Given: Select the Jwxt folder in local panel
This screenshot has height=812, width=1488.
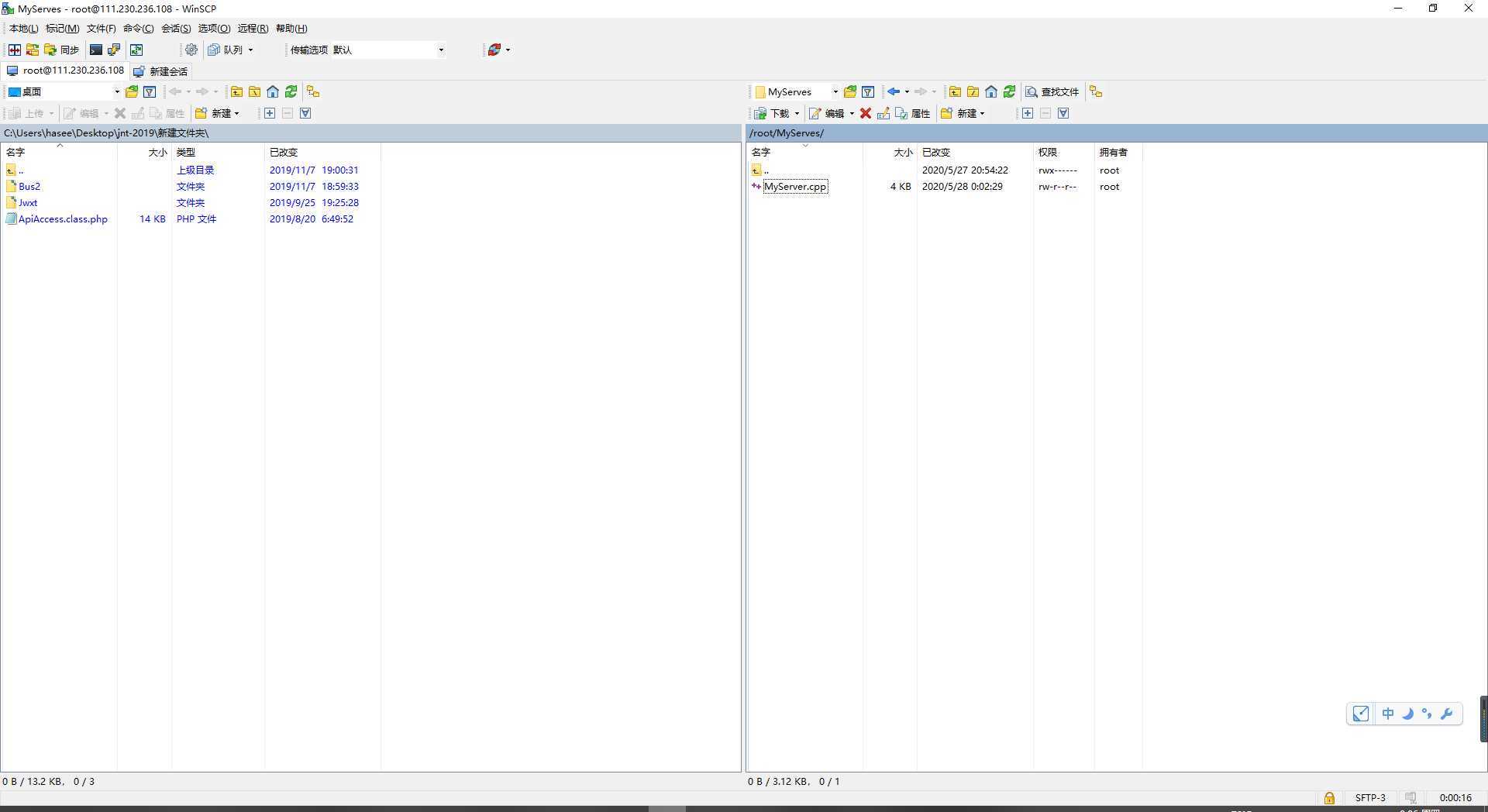Looking at the screenshot, I should (x=28, y=202).
